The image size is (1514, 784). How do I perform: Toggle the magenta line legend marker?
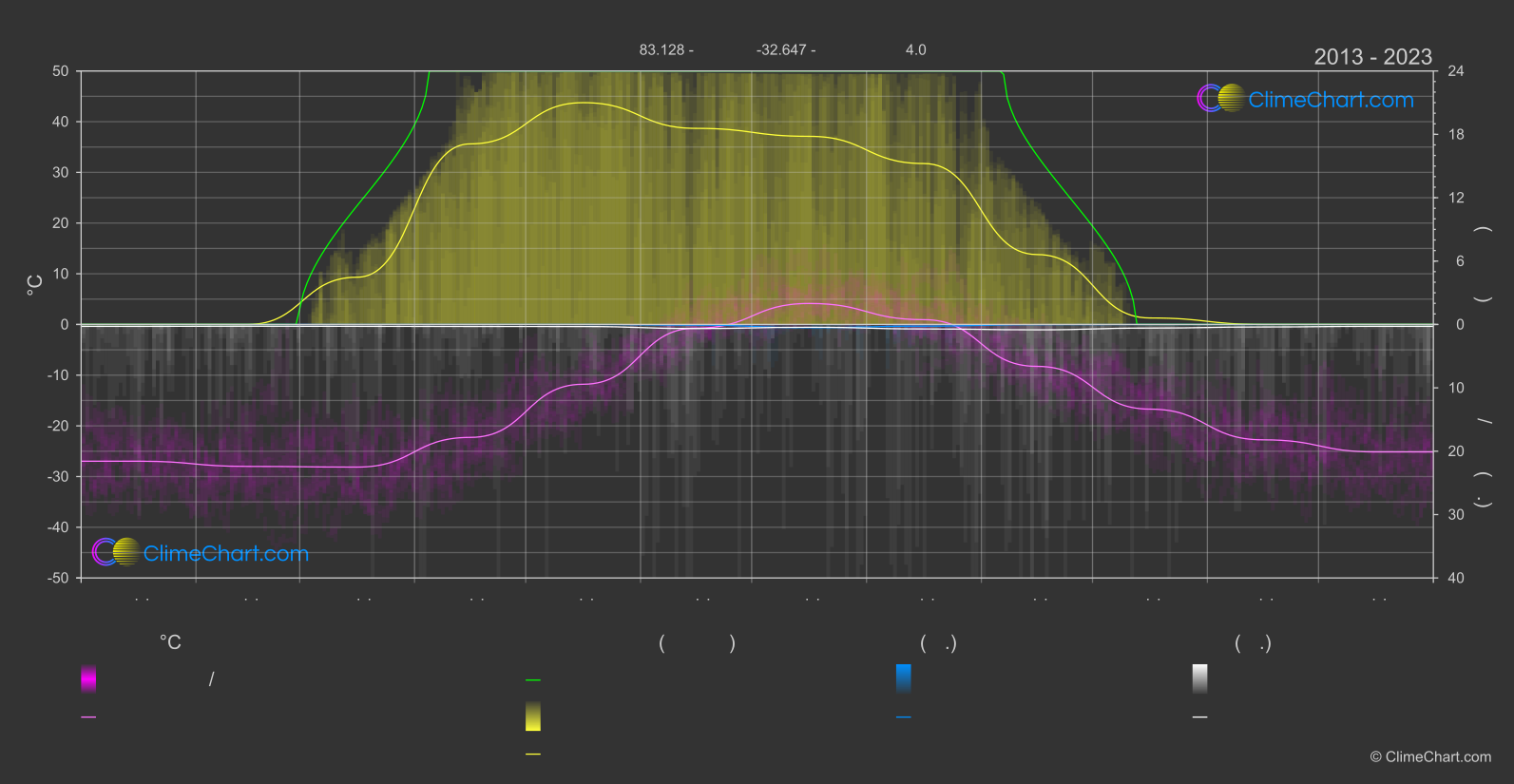tap(88, 717)
